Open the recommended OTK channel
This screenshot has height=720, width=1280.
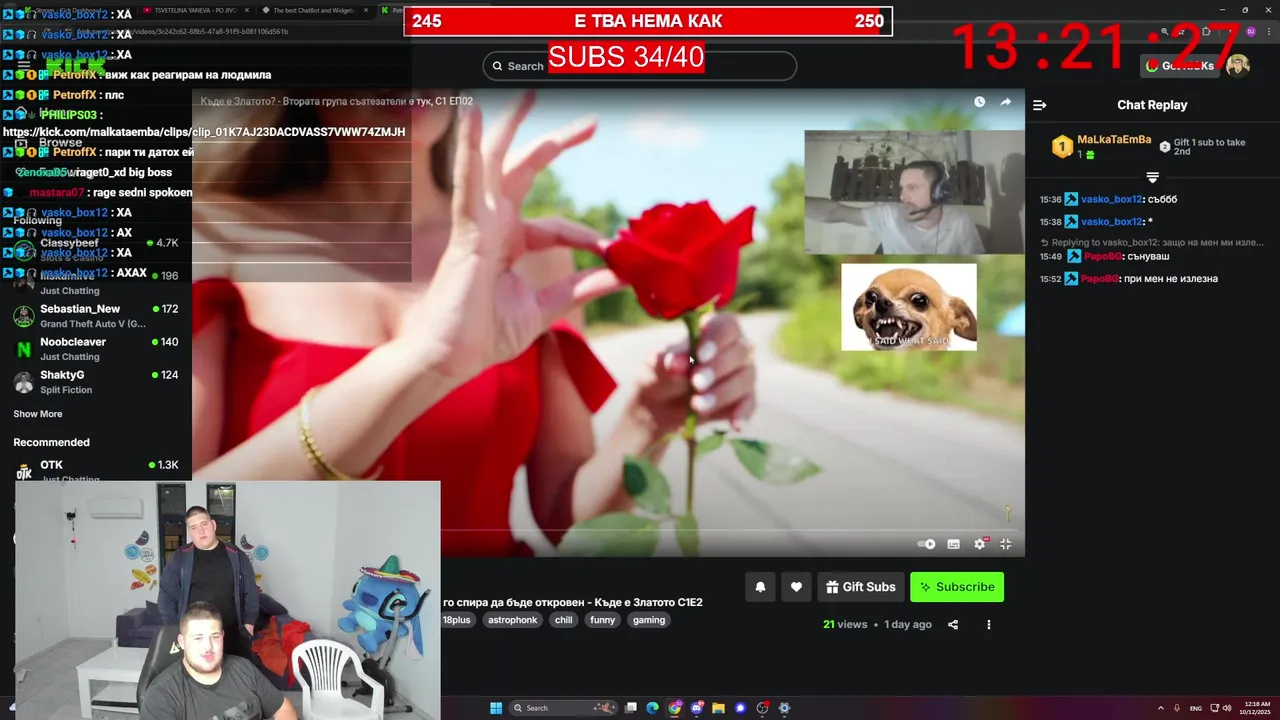click(96, 470)
